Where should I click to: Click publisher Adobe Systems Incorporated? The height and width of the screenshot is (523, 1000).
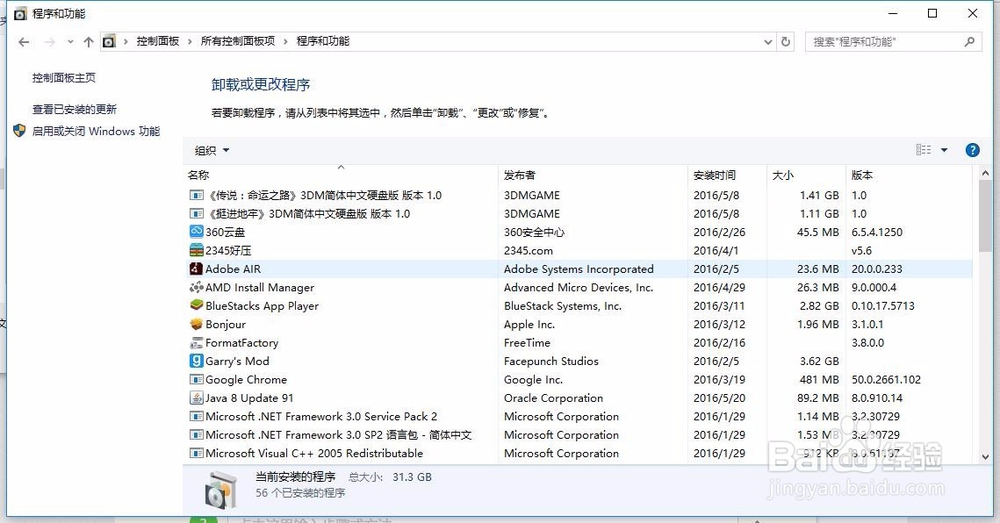(x=578, y=269)
